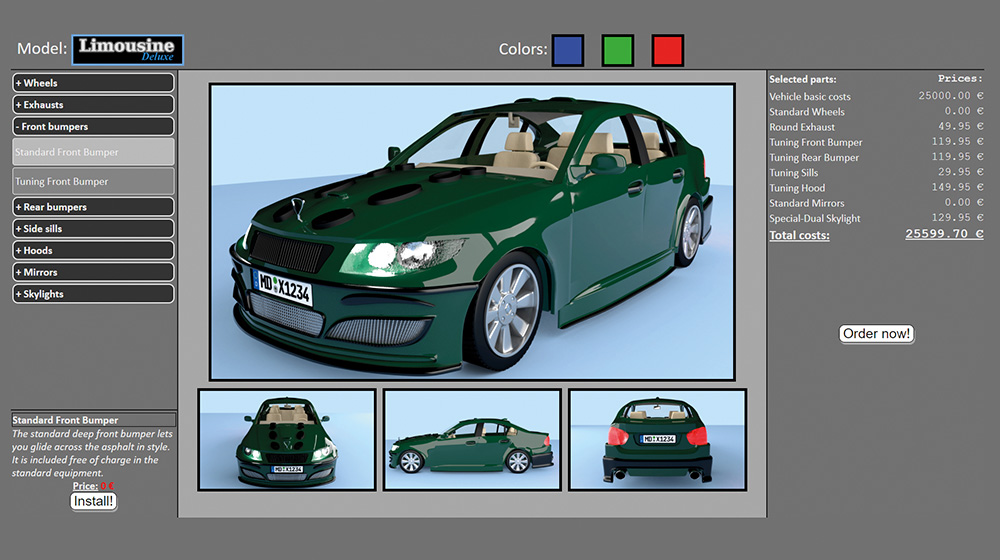This screenshot has height=560, width=1000.
Task: View the rear view car thumbnail
Action: coord(657,439)
